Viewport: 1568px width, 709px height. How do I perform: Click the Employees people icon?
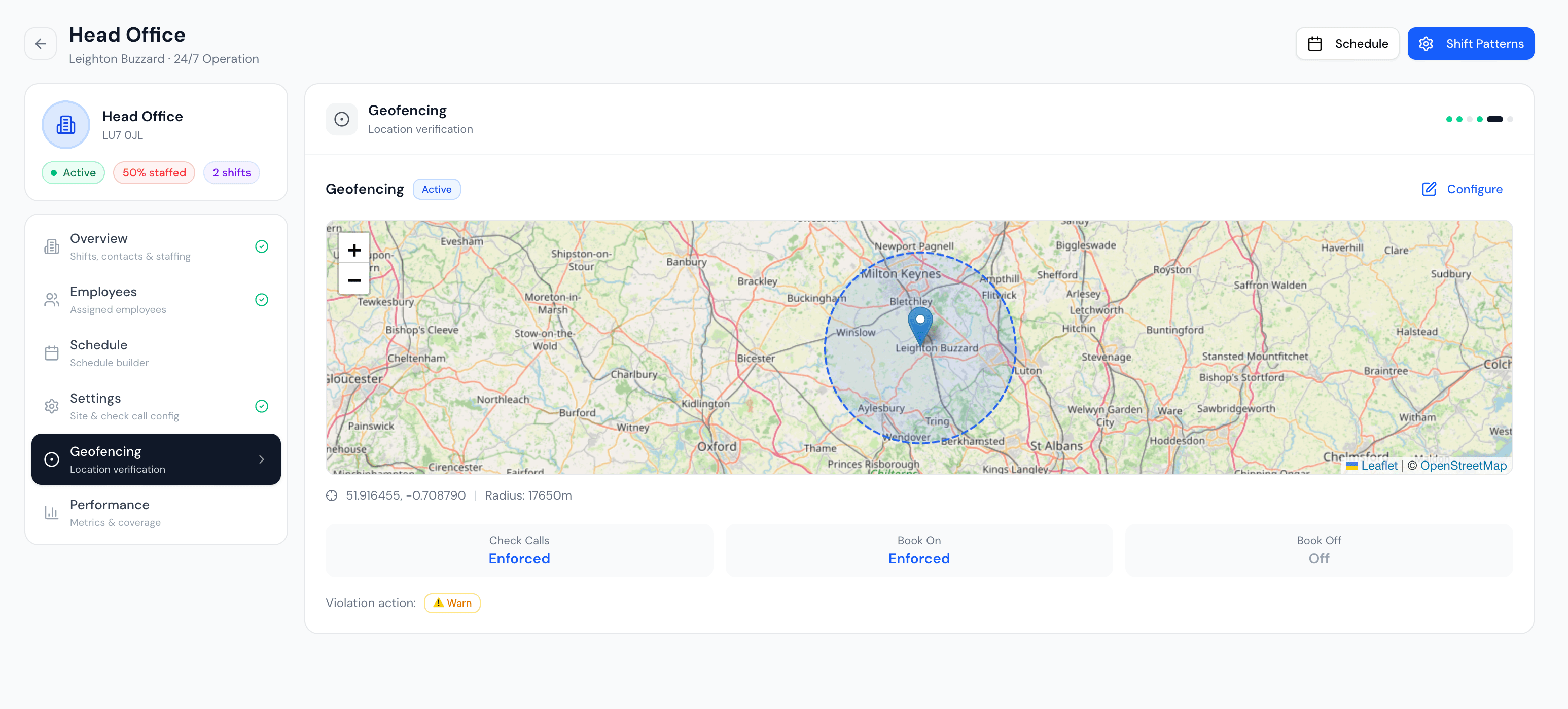pos(52,300)
